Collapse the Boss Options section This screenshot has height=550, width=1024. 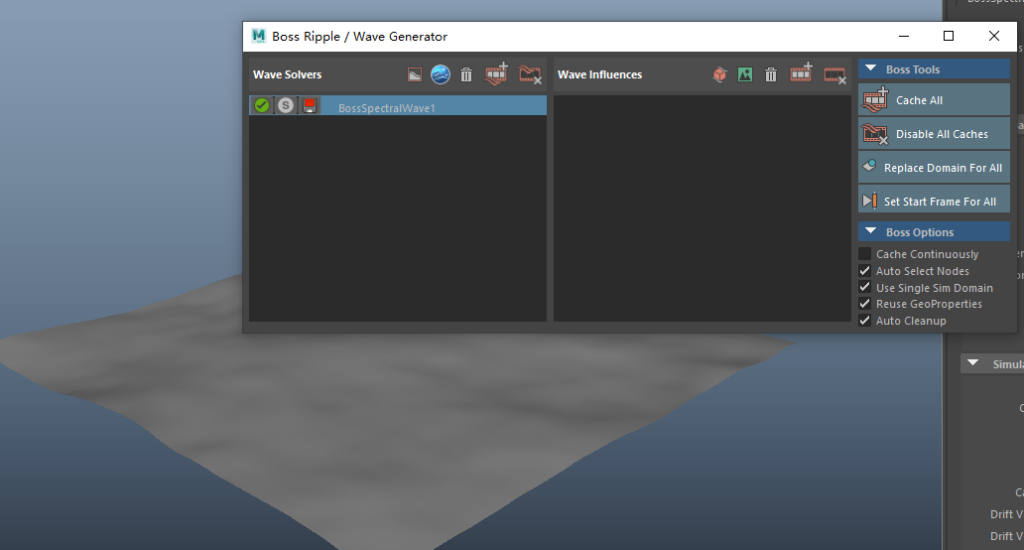(x=871, y=231)
